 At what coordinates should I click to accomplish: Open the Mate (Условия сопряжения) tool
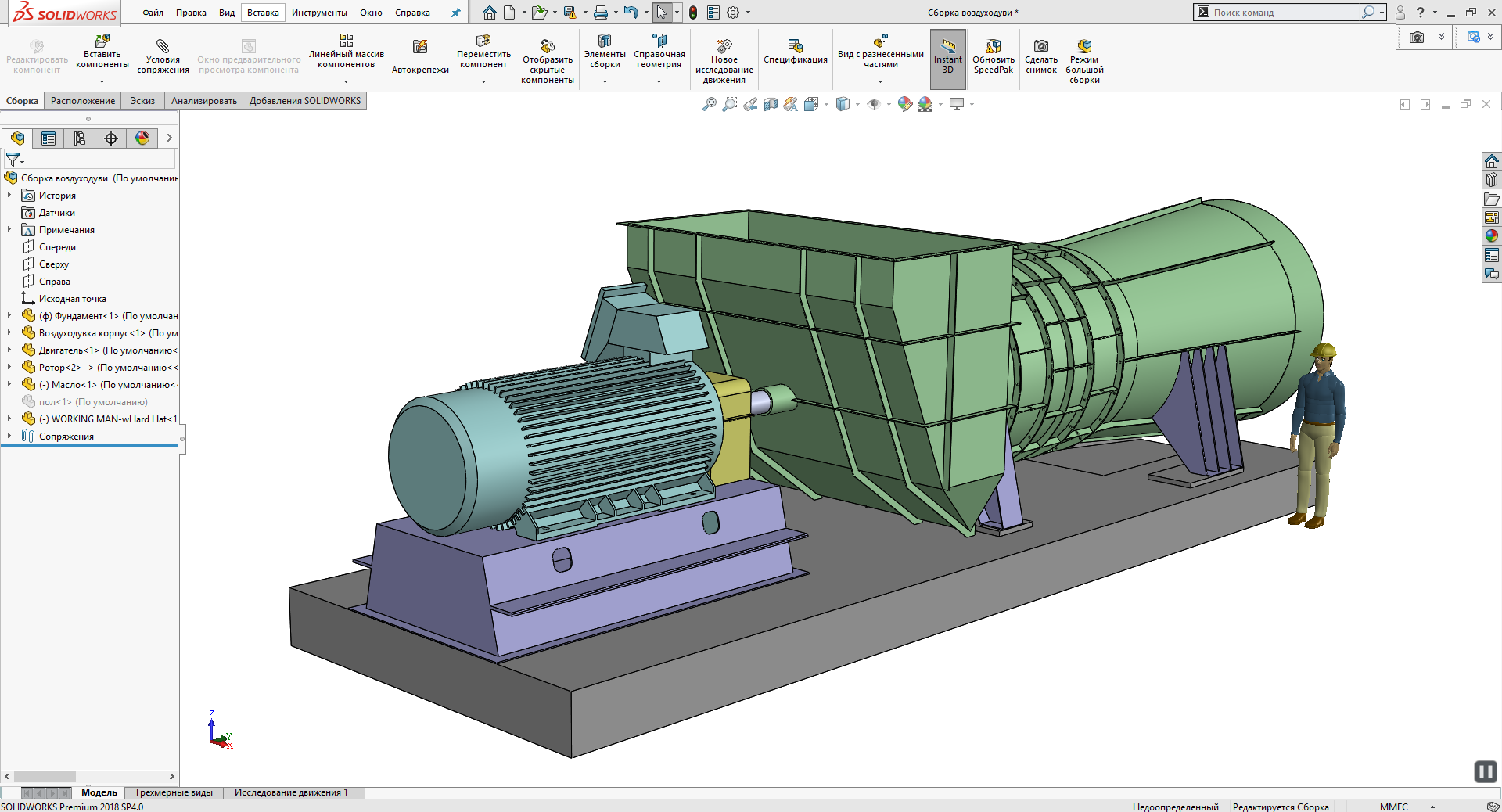[163, 58]
